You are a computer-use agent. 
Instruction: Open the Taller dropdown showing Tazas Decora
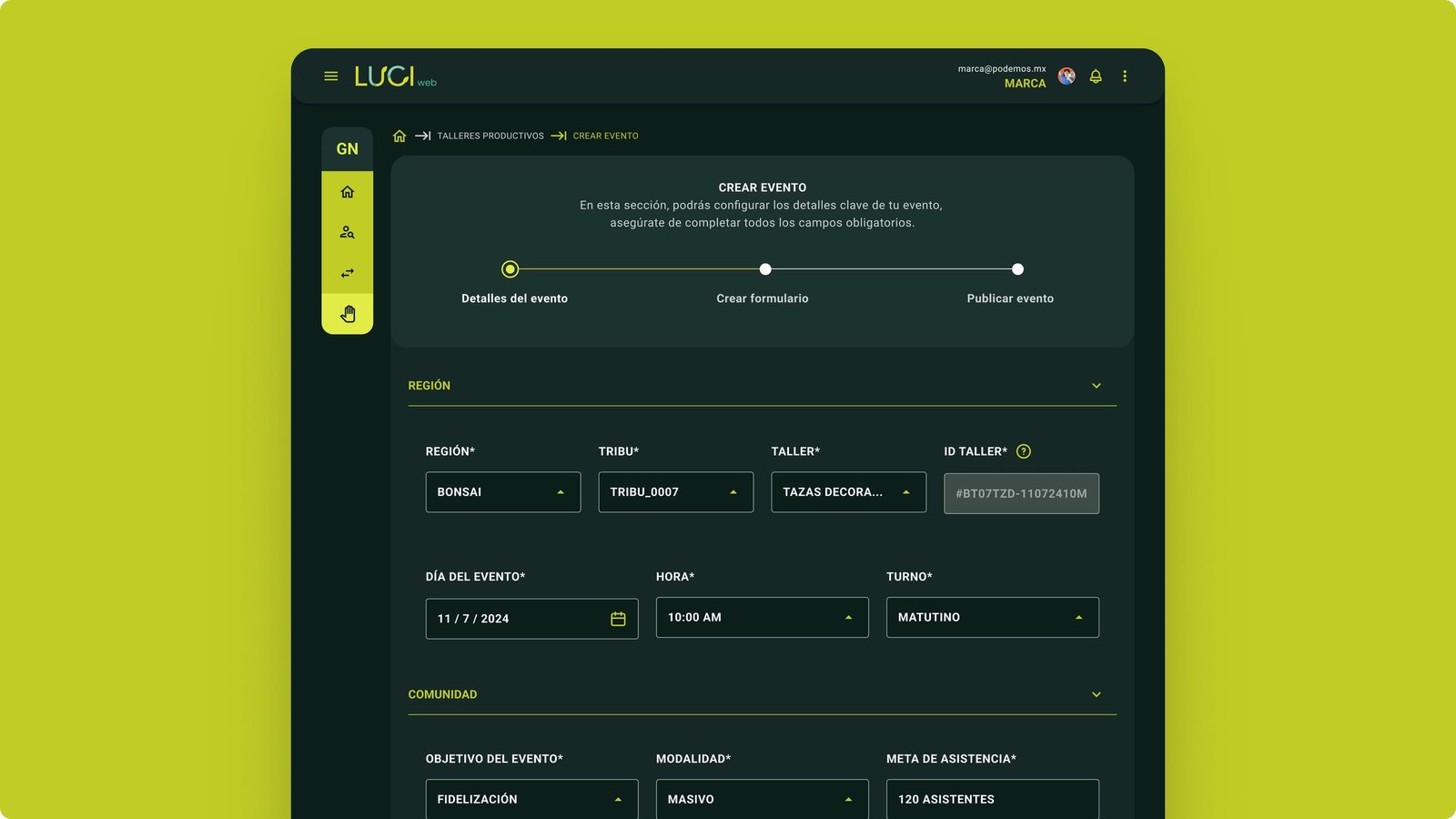[x=849, y=492]
